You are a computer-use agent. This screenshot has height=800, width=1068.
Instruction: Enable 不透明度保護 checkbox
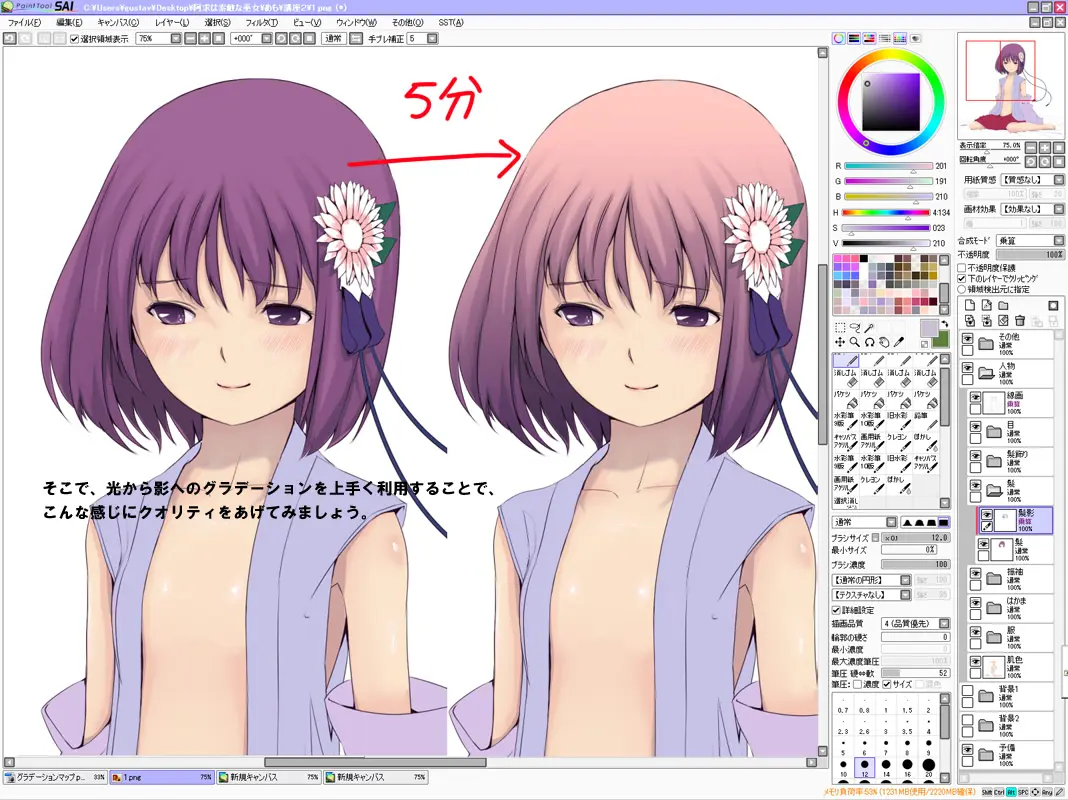(962, 268)
